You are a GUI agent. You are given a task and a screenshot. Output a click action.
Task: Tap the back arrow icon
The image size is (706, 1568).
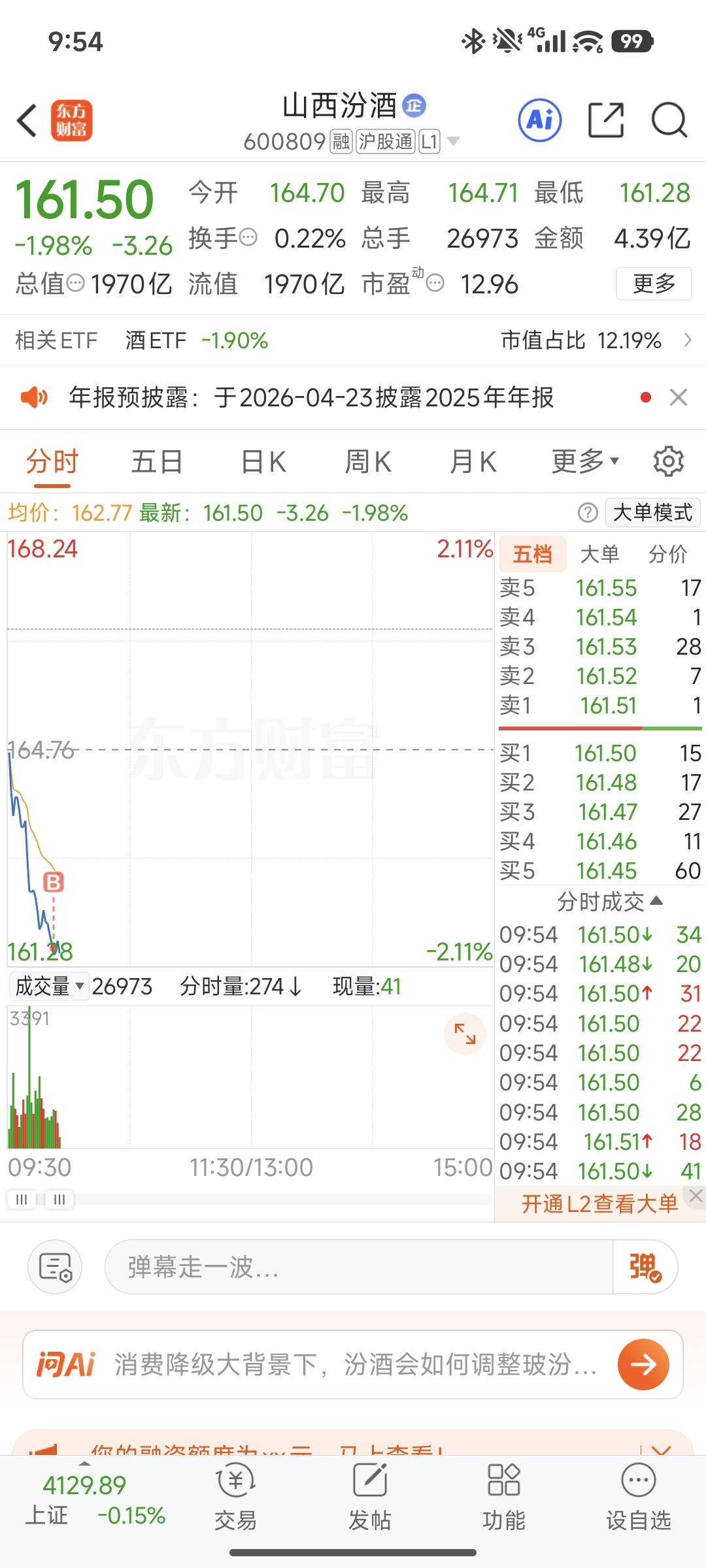click(x=27, y=121)
